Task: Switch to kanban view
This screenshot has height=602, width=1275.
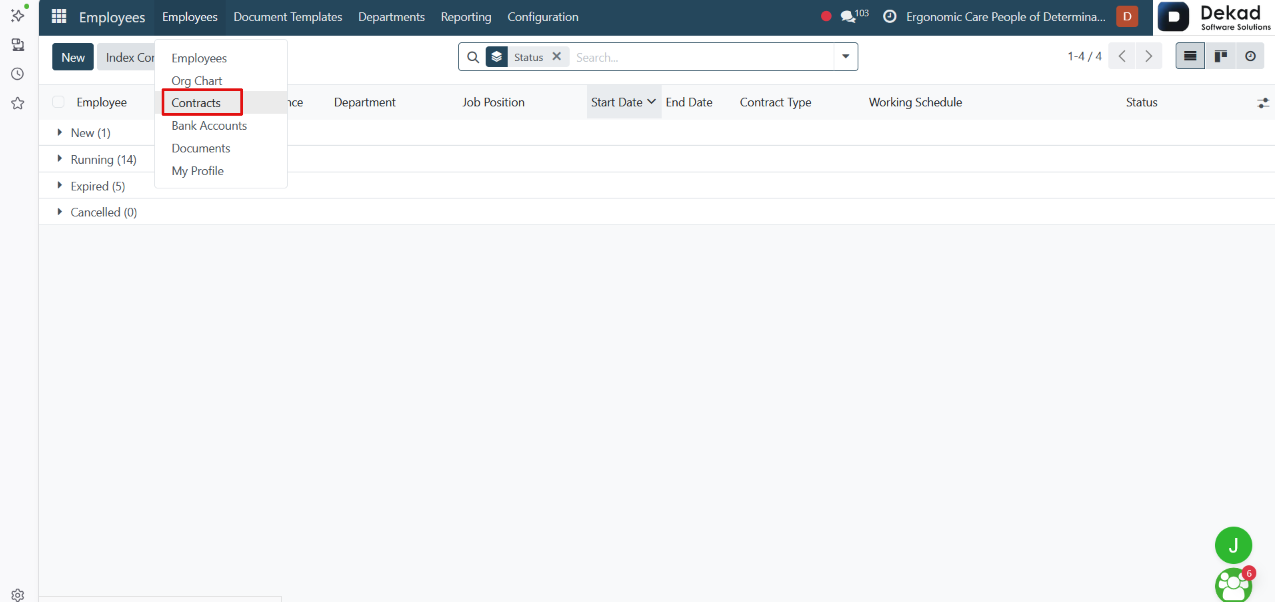Action: tap(1220, 57)
